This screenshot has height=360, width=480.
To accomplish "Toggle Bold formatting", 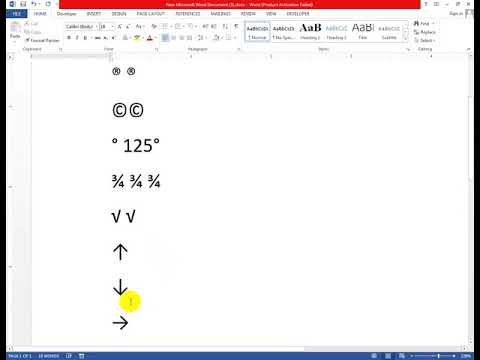I will coord(69,38).
